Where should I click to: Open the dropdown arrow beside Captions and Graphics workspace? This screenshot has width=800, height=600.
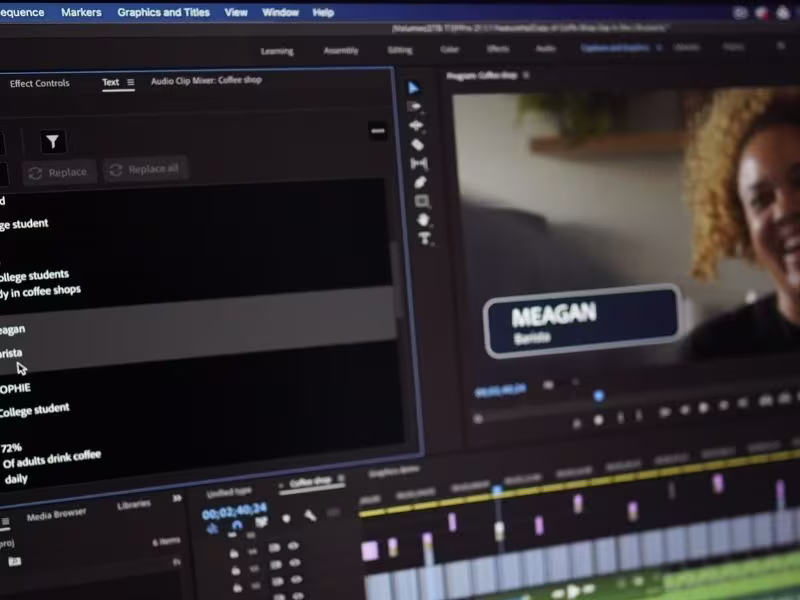[x=659, y=47]
